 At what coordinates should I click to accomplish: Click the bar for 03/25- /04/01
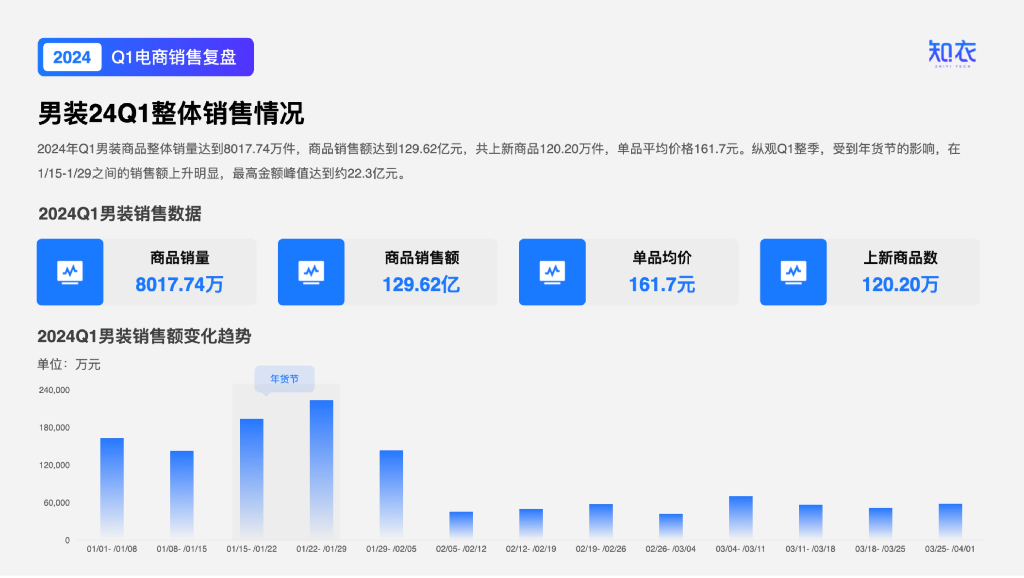pos(950,521)
